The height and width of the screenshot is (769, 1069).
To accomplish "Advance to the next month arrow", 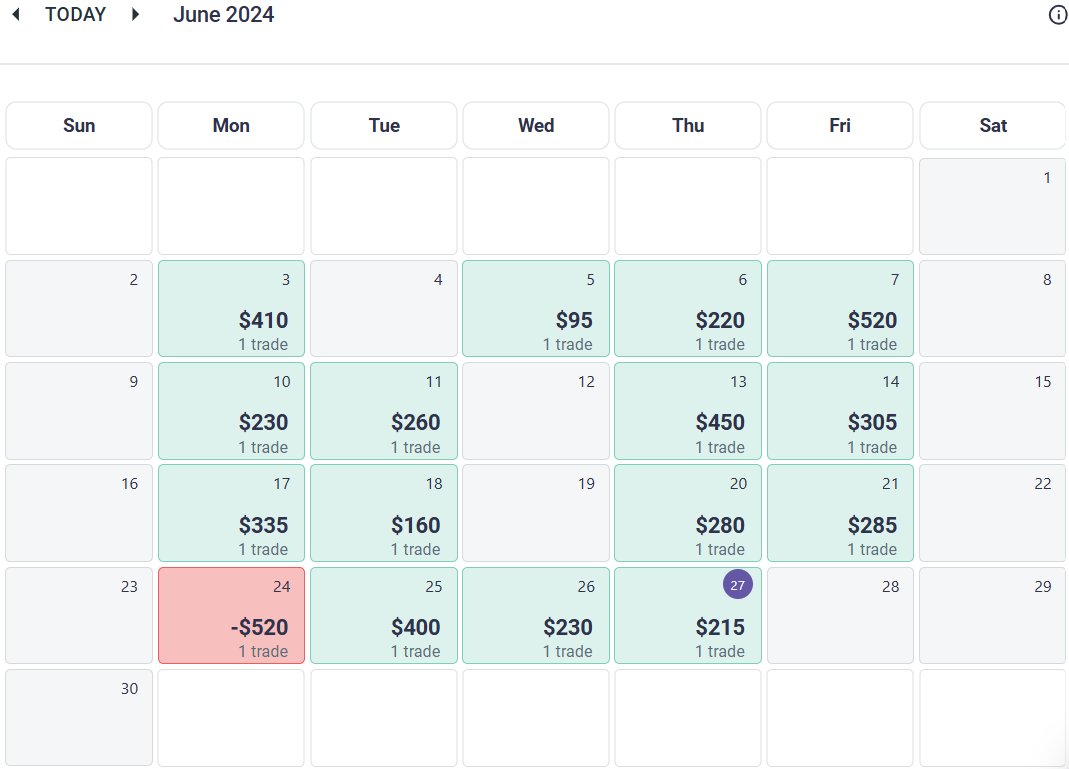I will click(x=136, y=15).
